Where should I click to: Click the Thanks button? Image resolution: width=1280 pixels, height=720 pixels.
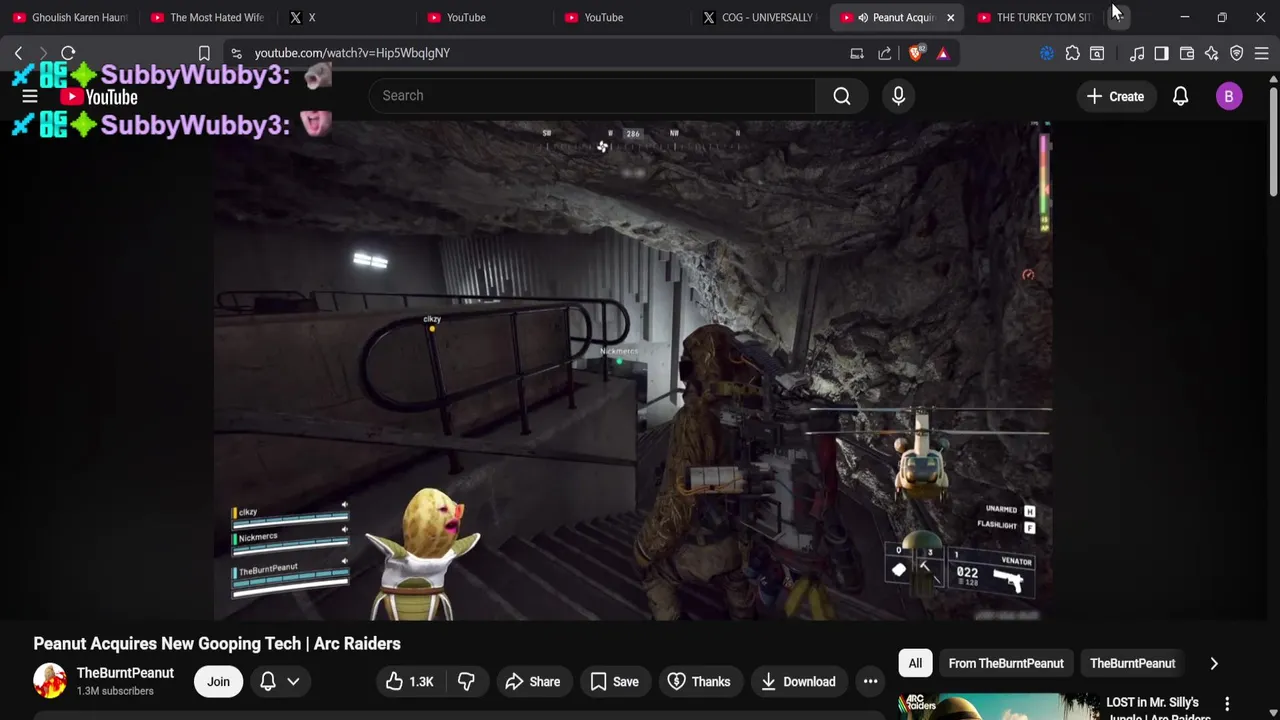[699, 682]
